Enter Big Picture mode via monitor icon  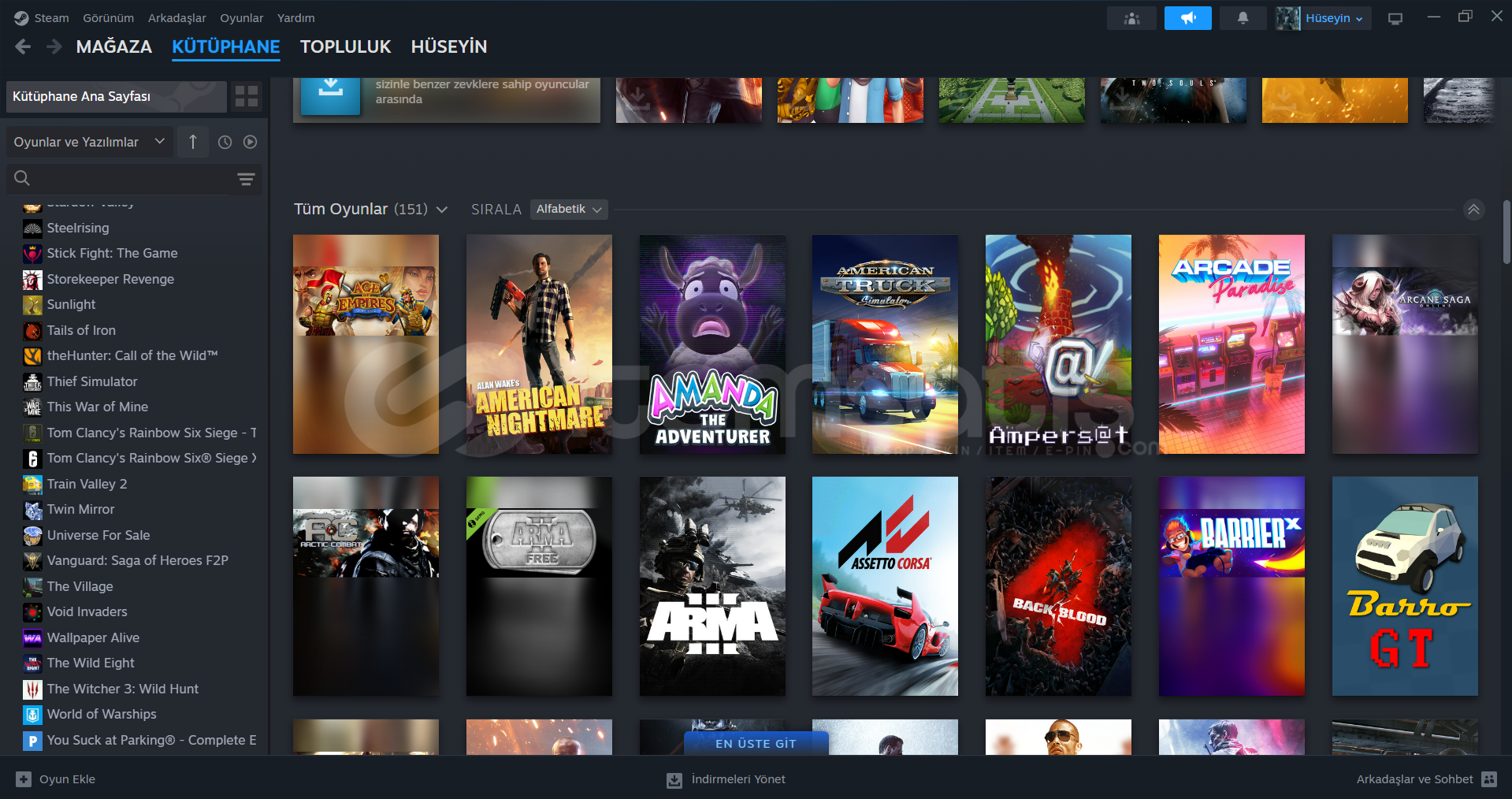[1395, 18]
